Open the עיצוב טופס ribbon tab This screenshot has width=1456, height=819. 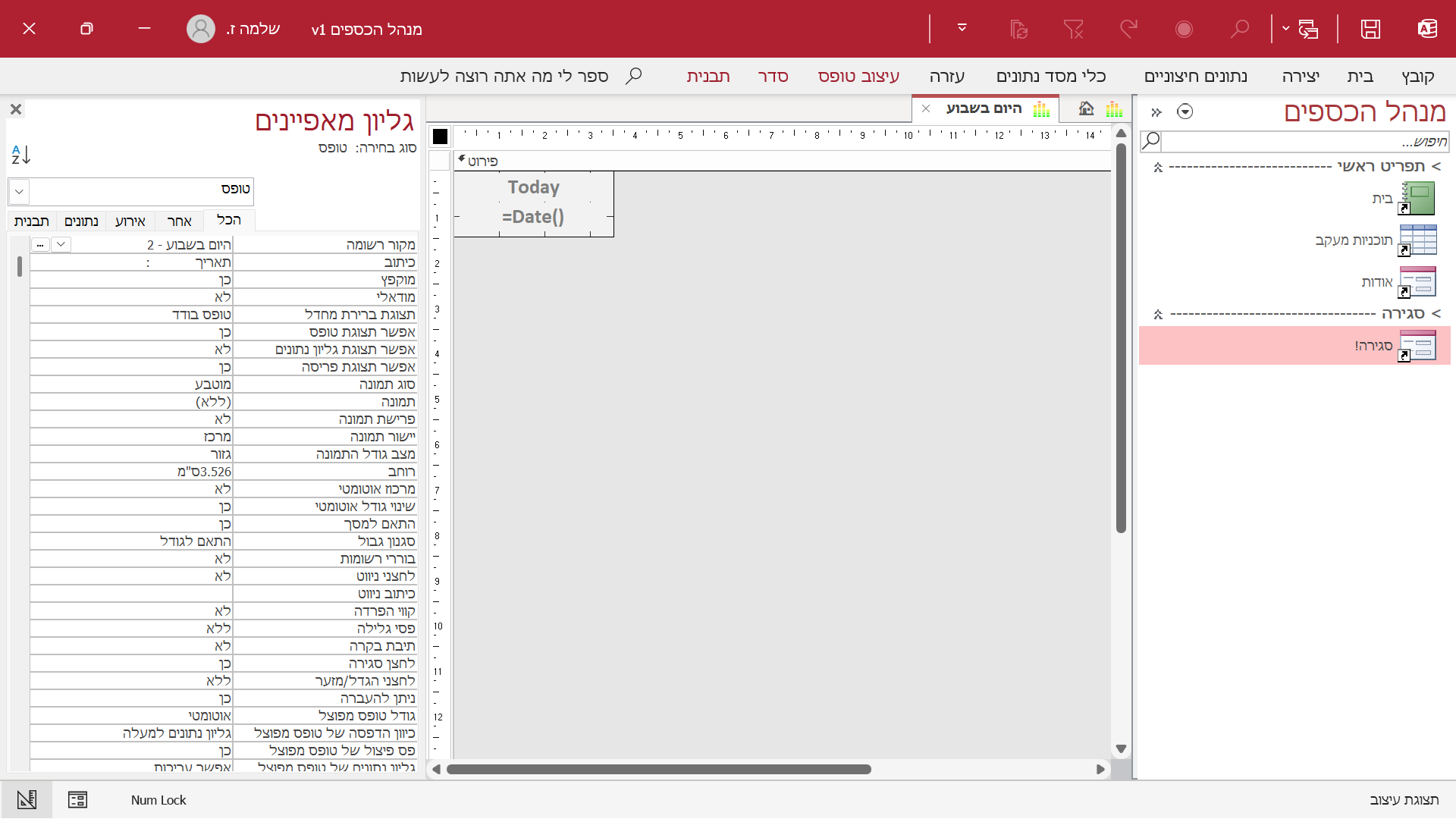(858, 76)
